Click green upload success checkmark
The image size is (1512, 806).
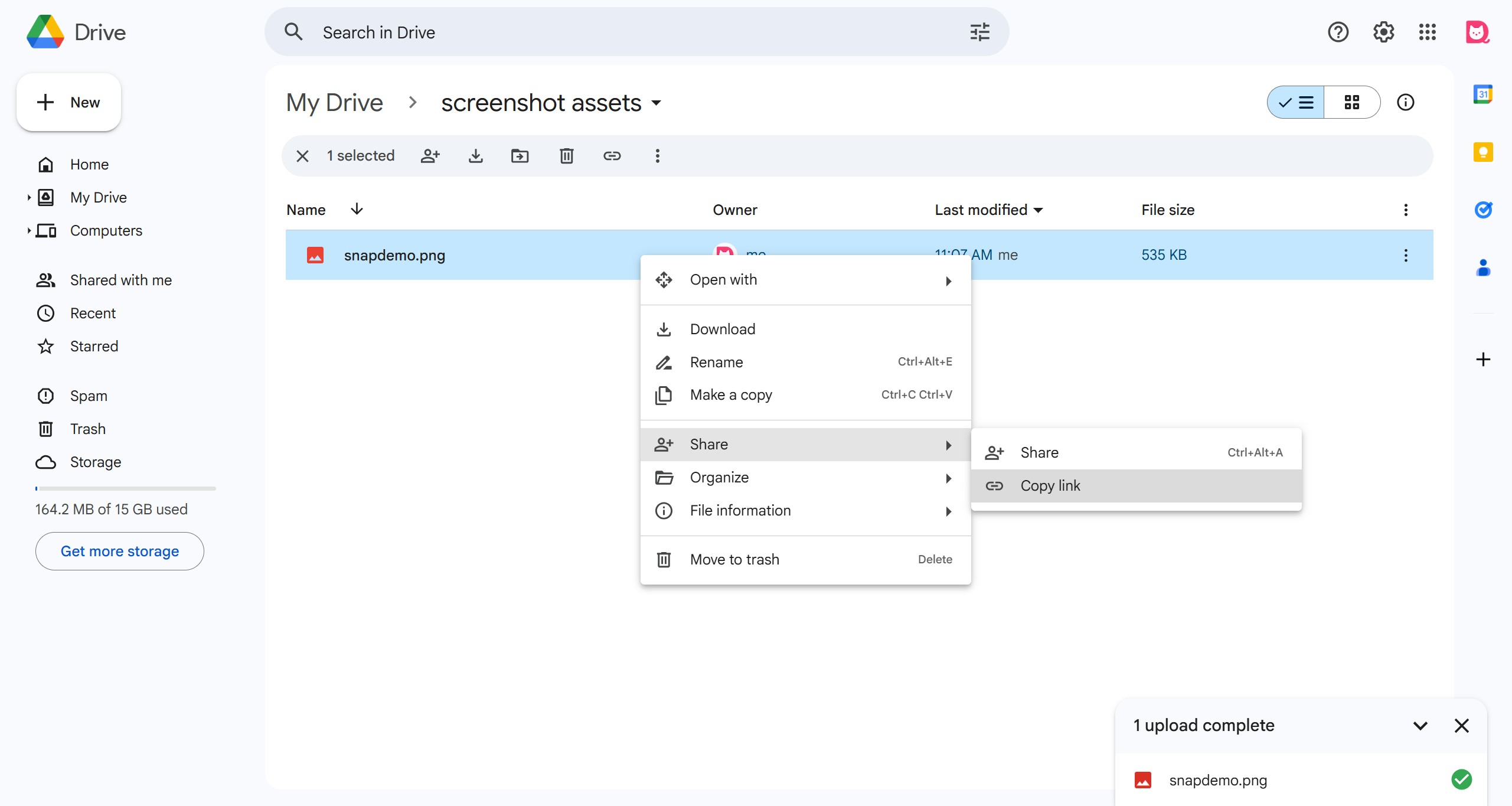pos(1461,779)
